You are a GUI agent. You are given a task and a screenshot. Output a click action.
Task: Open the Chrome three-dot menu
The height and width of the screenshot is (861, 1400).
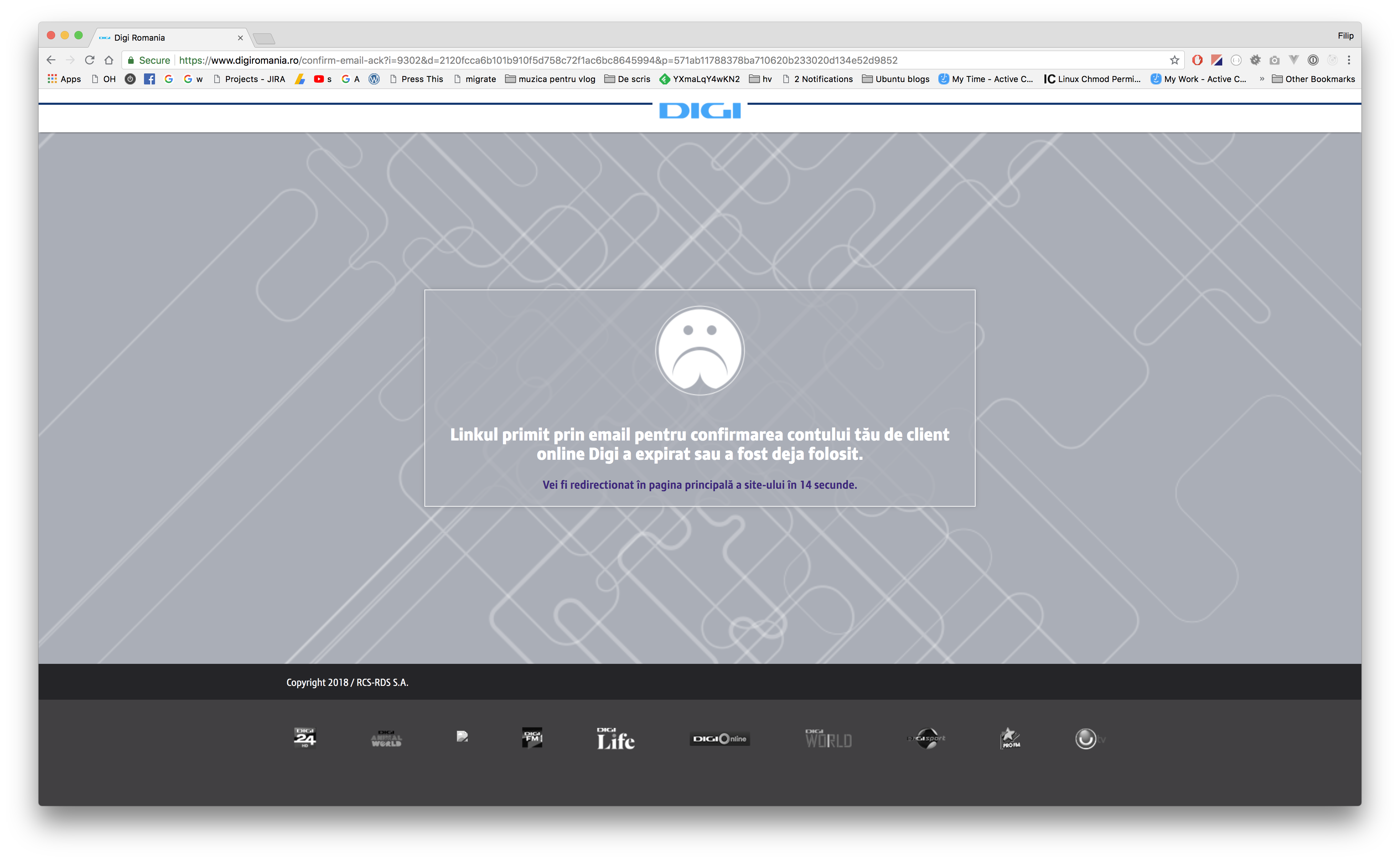tap(1349, 60)
